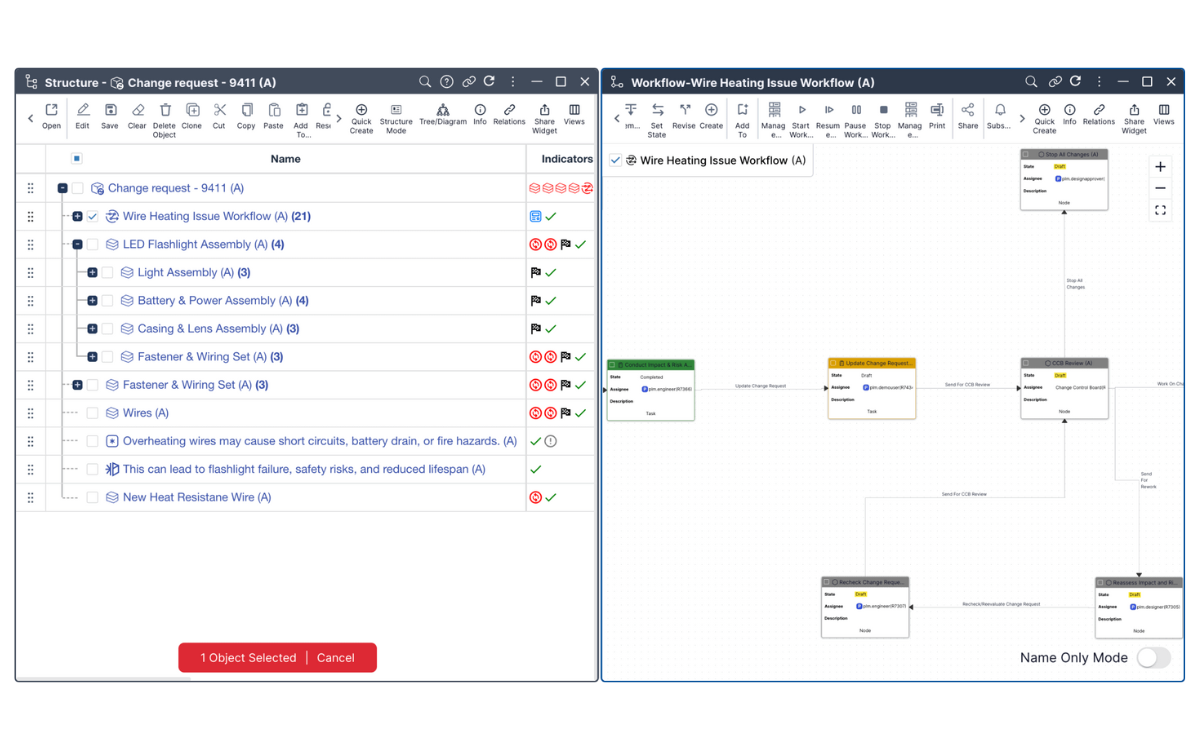Click Tree/Diagram icon in Structure toolbar
Viewport: 1200px width, 750px height.
coord(442,110)
